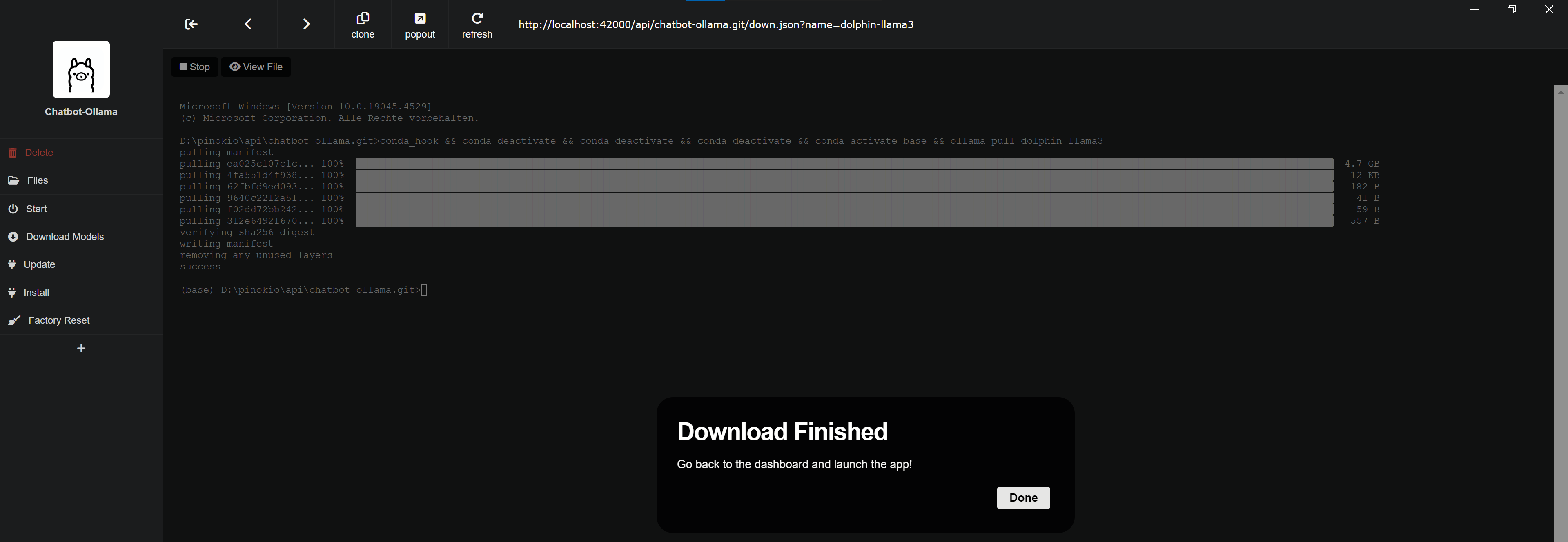The height and width of the screenshot is (542, 1568).
Task: Open View File
Action: [x=256, y=67]
